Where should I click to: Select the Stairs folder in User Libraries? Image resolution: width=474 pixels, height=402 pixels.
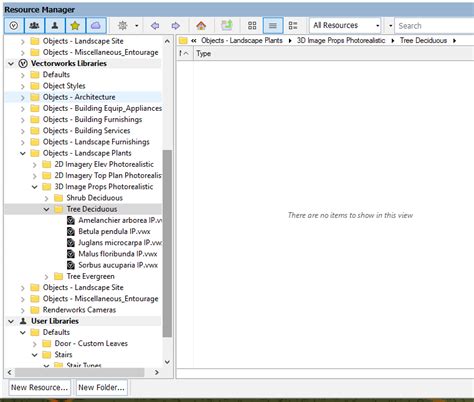point(63,355)
